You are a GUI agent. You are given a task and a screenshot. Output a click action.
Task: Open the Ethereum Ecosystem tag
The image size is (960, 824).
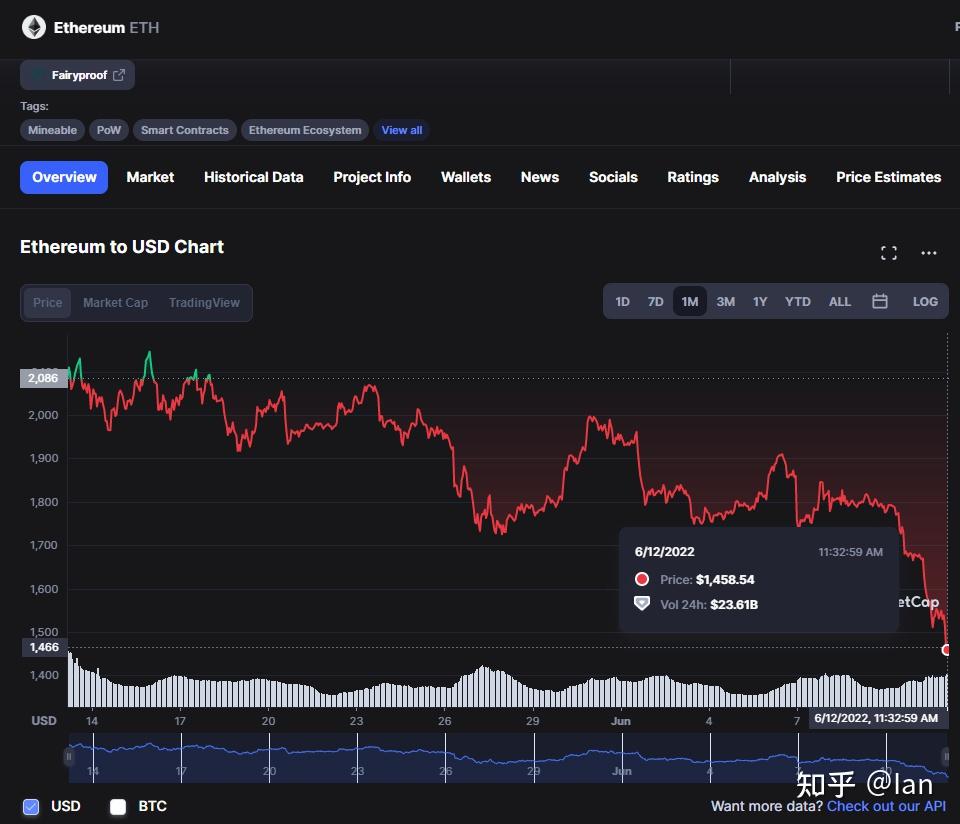[304, 130]
